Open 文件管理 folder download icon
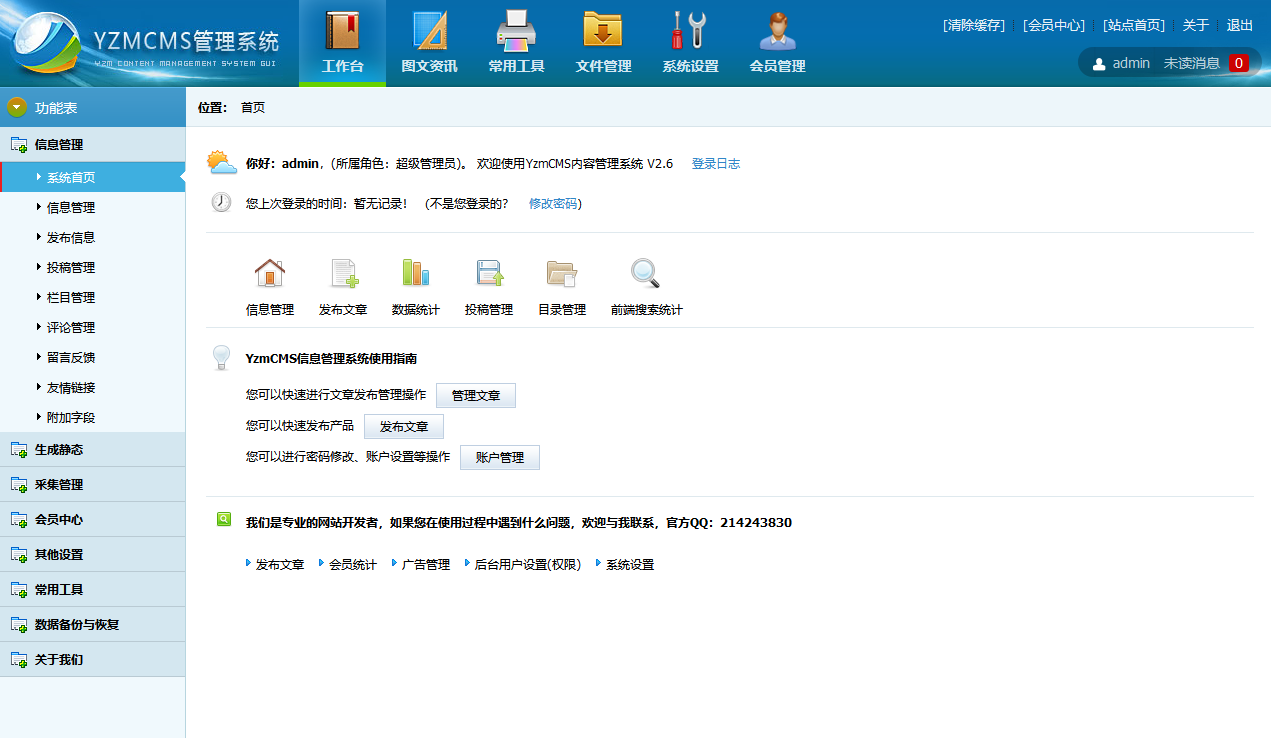The image size is (1271, 738). (x=603, y=31)
